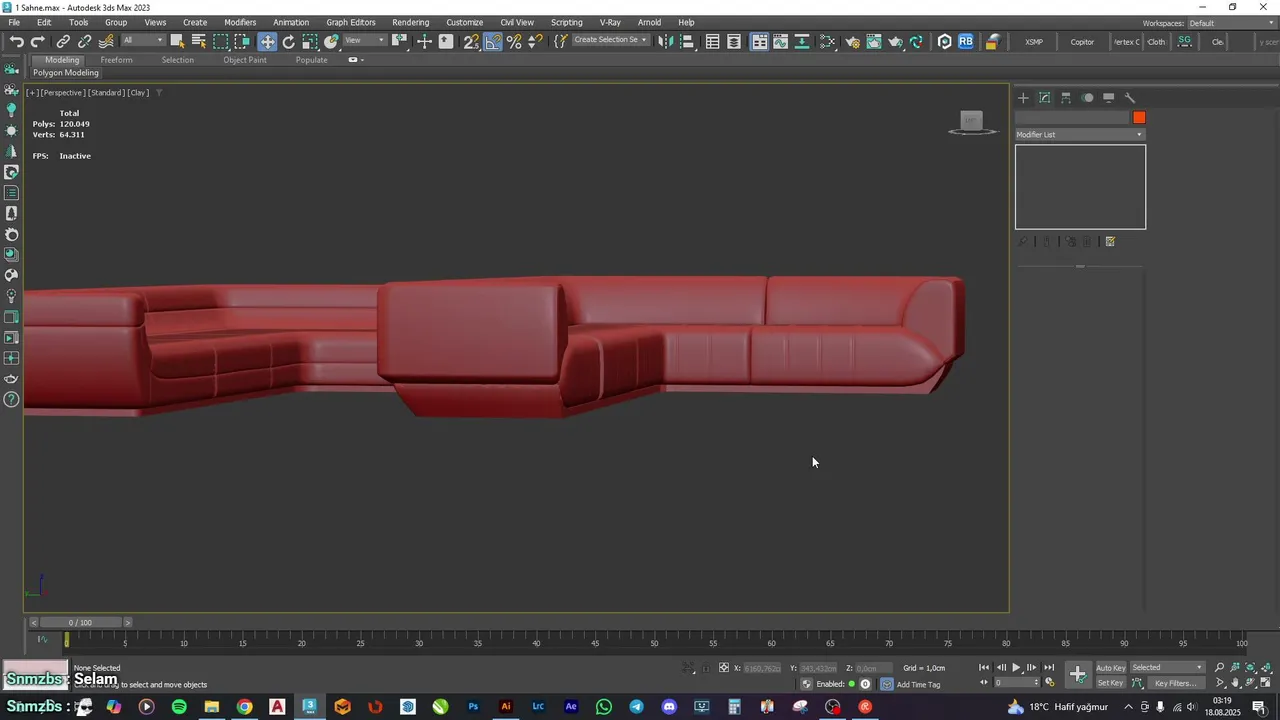1280x720 pixels.
Task: Click the frame 50 mark on the track bar
Action: point(654,641)
